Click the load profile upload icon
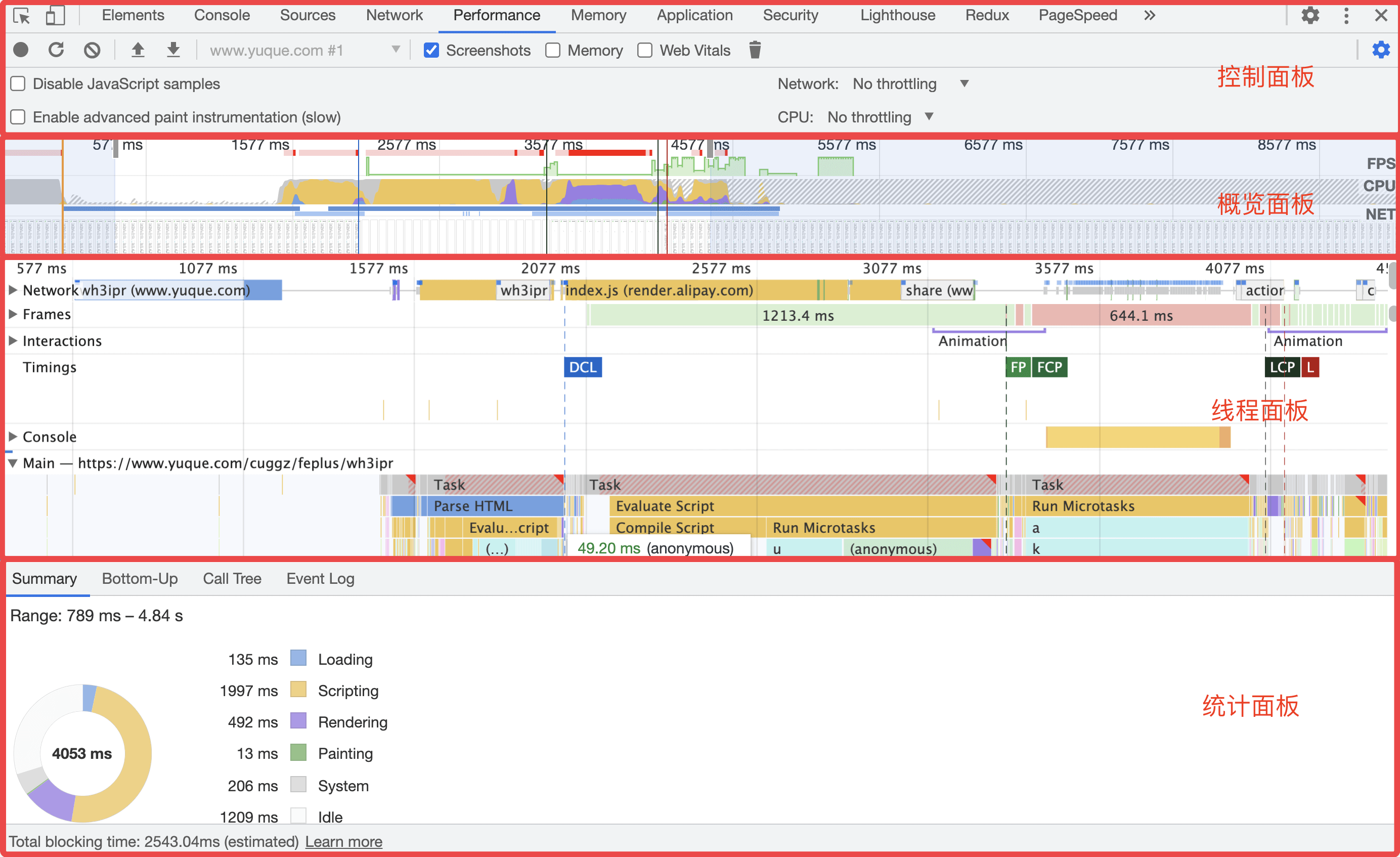 pyautogui.click(x=138, y=50)
